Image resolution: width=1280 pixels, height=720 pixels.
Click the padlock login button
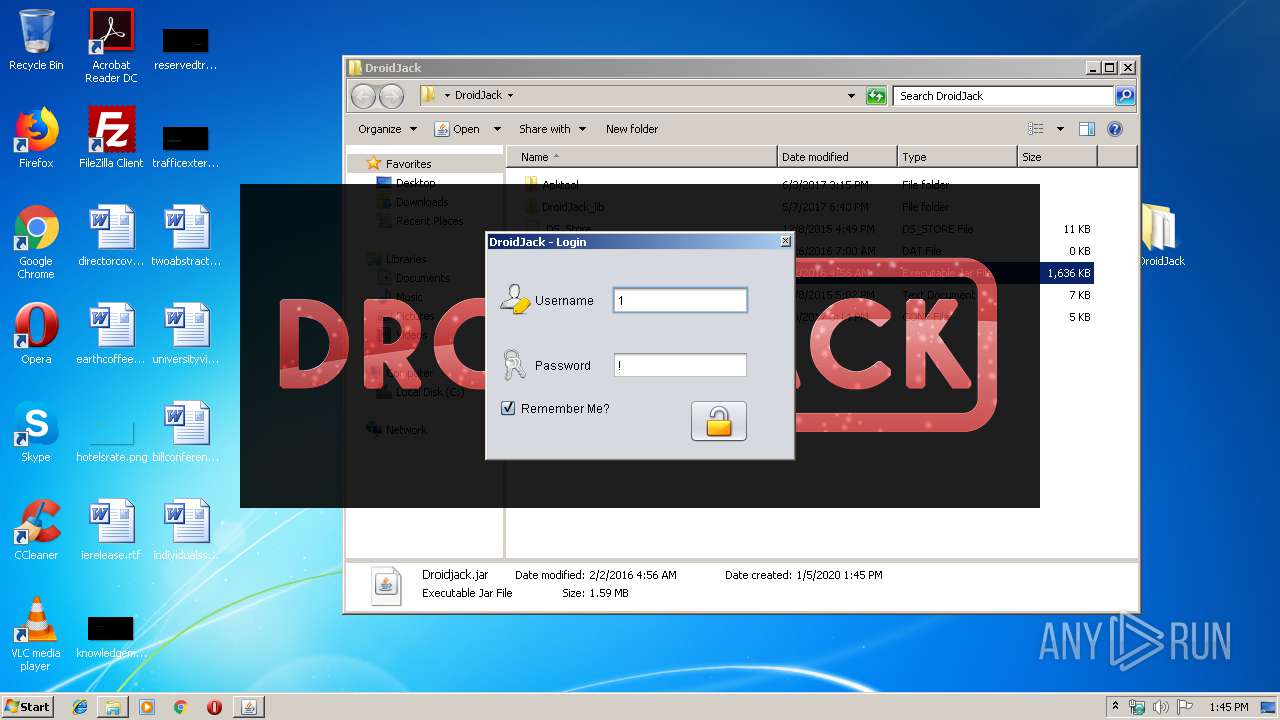pyautogui.click(x=718, y=421)
